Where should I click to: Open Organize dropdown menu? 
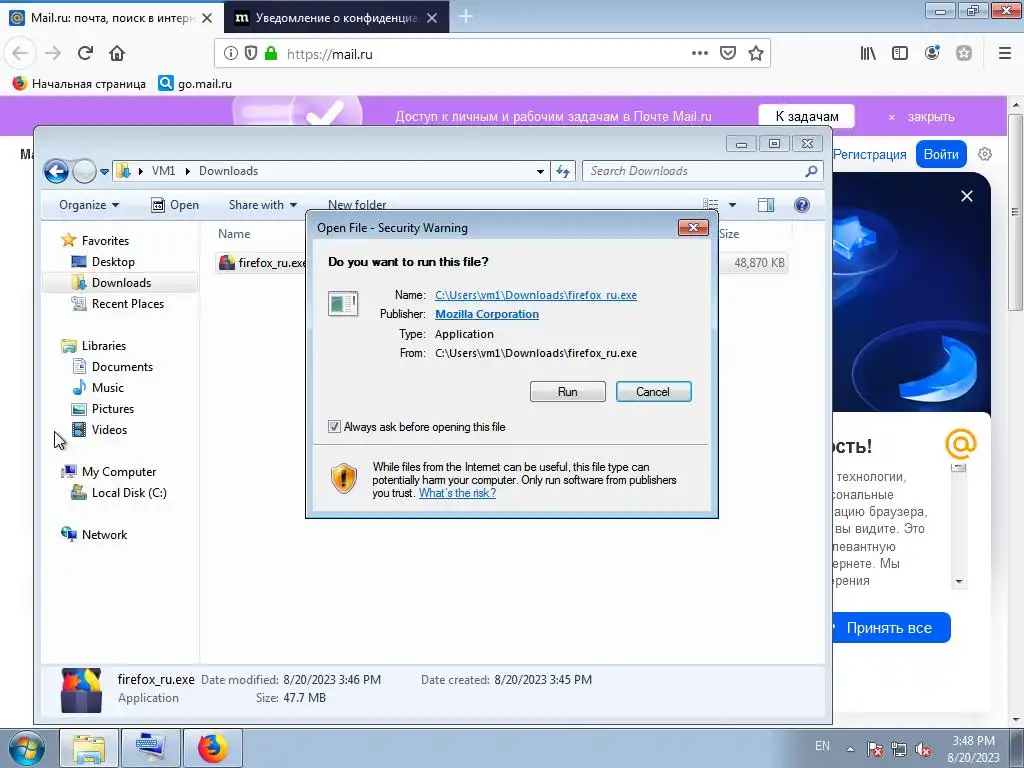click(89, 205)
